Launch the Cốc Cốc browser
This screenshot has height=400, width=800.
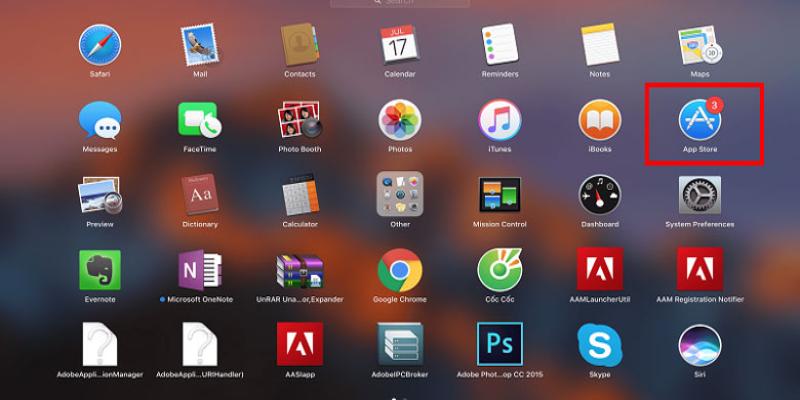coord(500,270)
